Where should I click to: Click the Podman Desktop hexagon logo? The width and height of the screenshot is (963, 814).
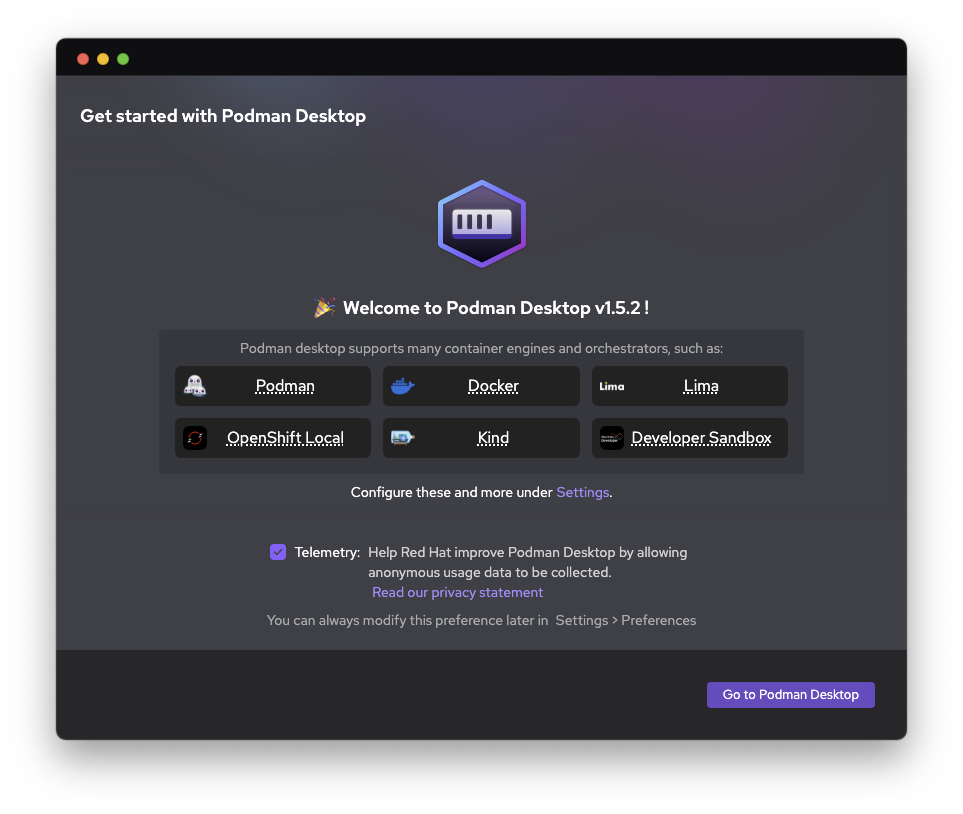coord(482,224)
